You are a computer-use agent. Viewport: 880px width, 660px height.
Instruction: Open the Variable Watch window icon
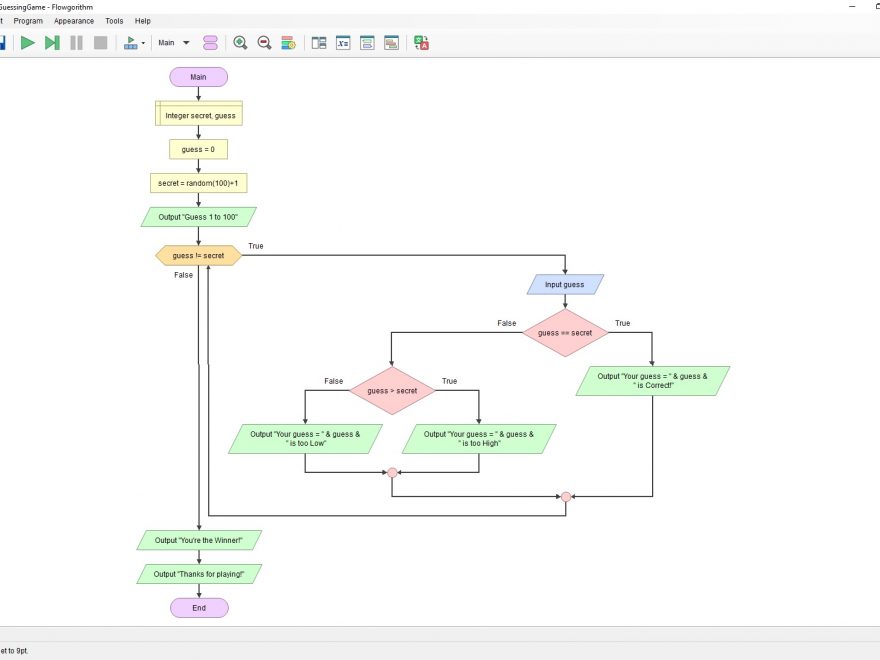(x=343, y=43)
